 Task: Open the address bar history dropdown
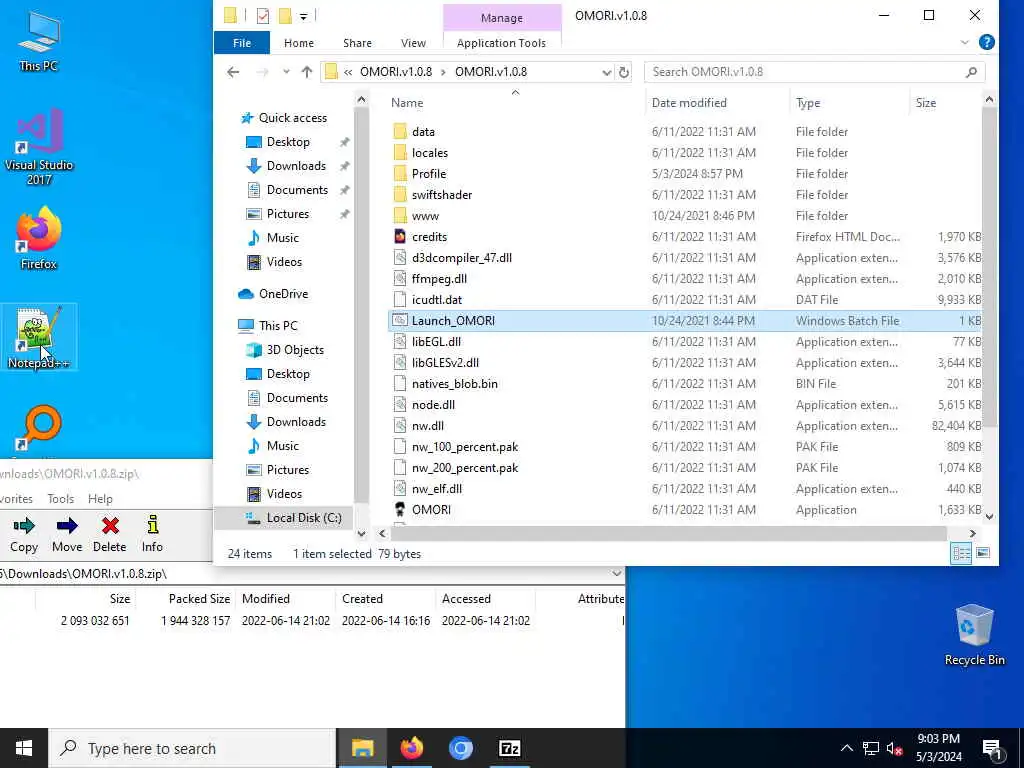606,72
